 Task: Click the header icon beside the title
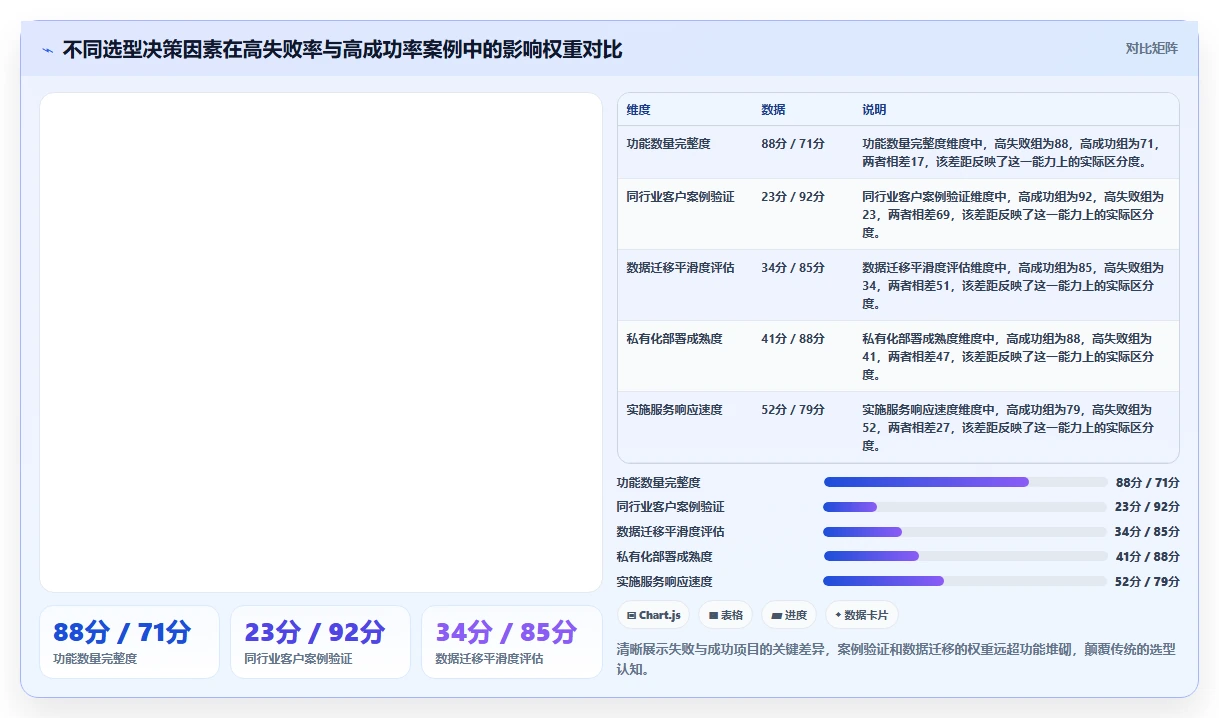click(x=47, y=50)
